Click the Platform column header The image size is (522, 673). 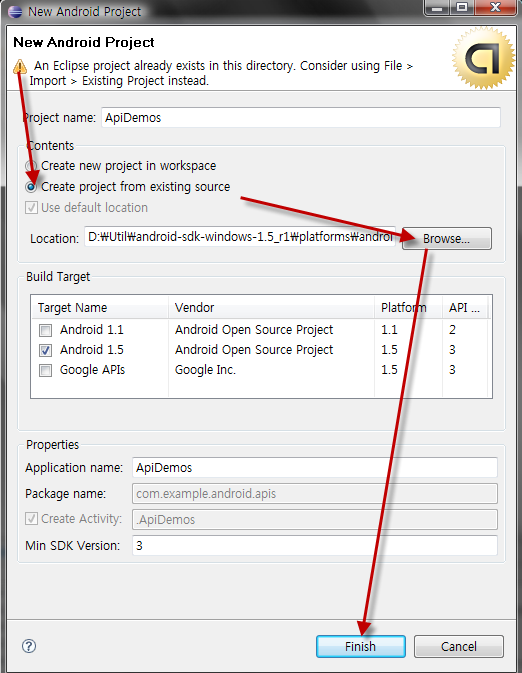pyautogui.click(x=408, y=307)
